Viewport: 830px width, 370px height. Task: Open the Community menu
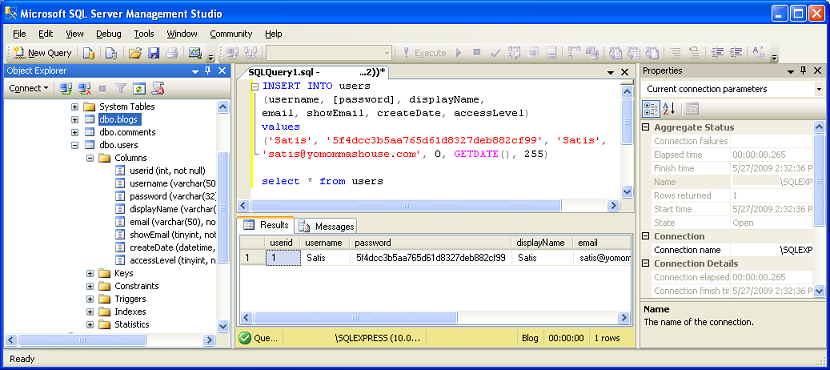(x=231, y=34)
